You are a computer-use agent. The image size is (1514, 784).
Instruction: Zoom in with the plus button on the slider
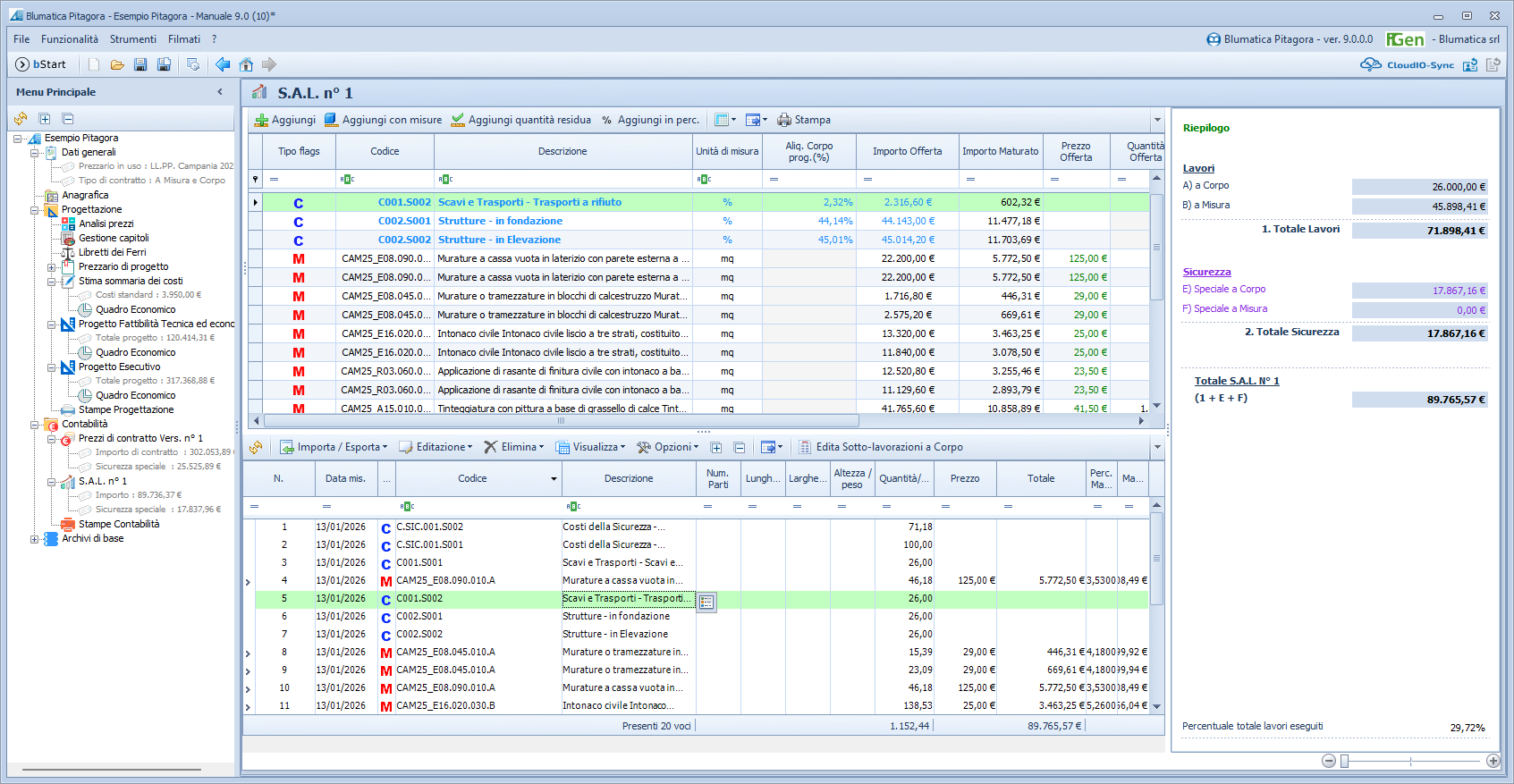pyautogui.click(x=1493, y=761)
